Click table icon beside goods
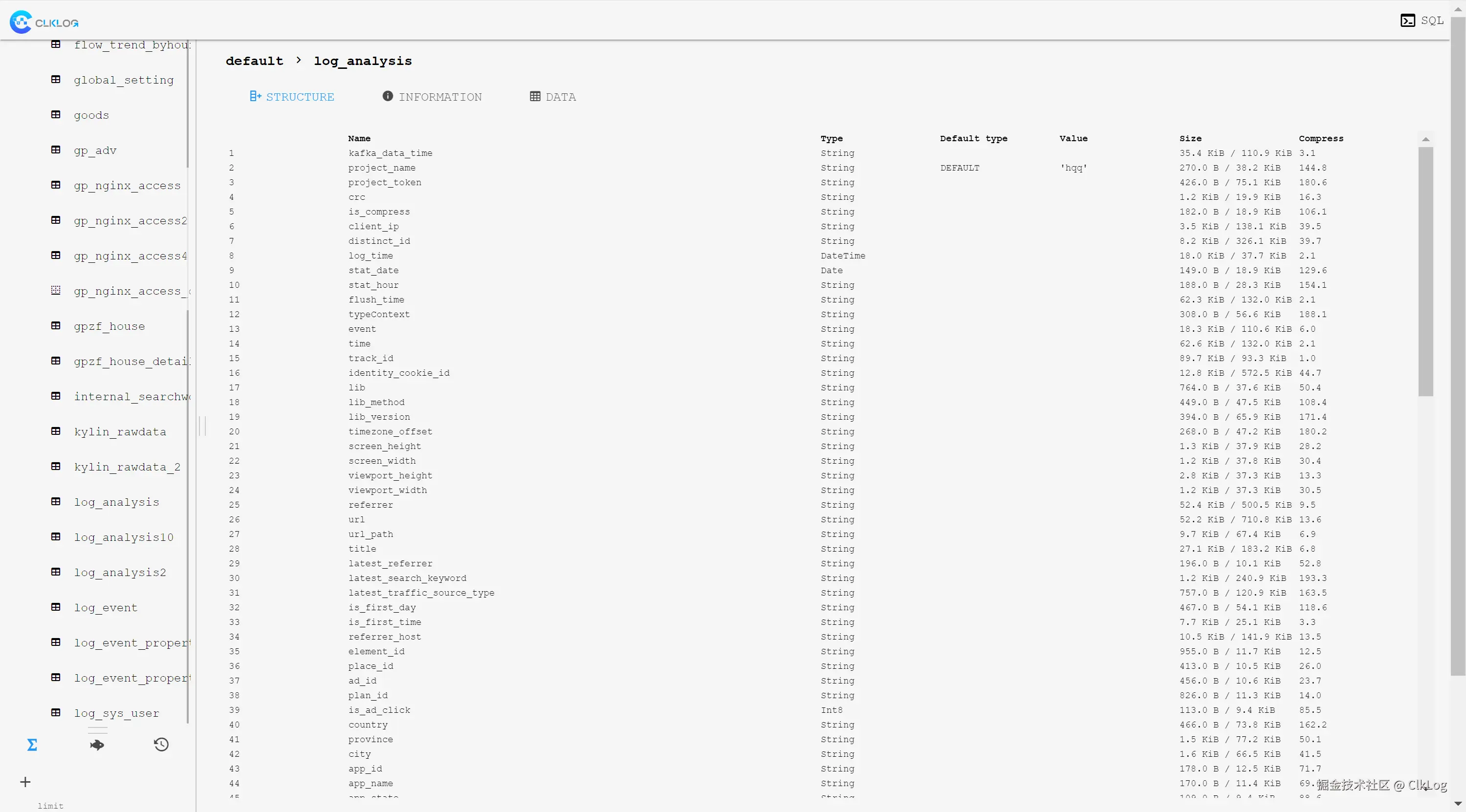1466x812 pixels. click(x=56, y=115)
